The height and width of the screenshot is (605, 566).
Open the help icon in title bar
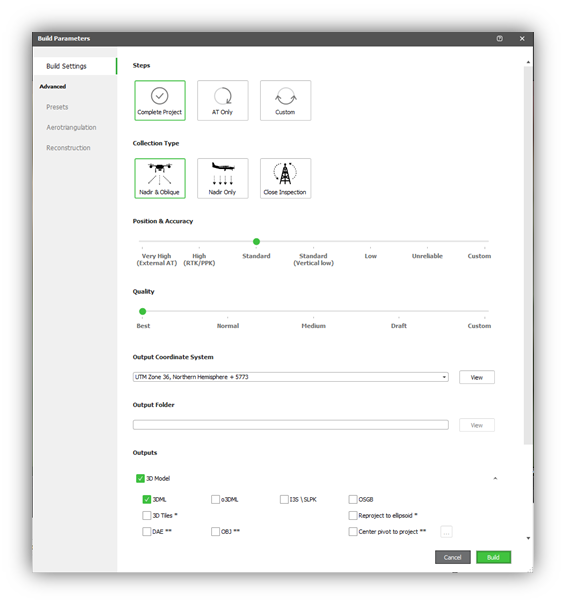[500, 39]
